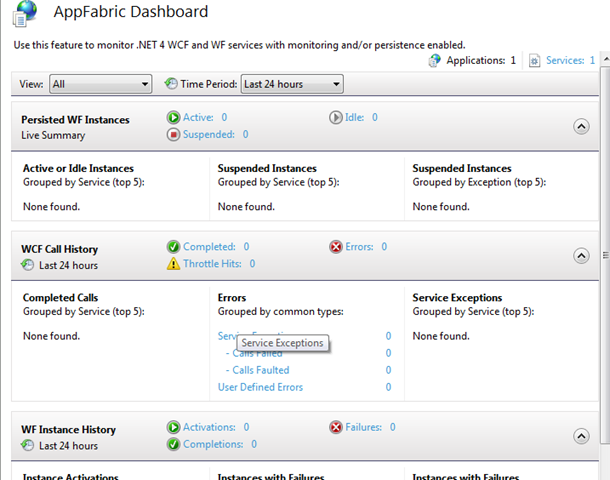Collapse the WF Instance History section
610x480 pixels.
tap(581, 436)
